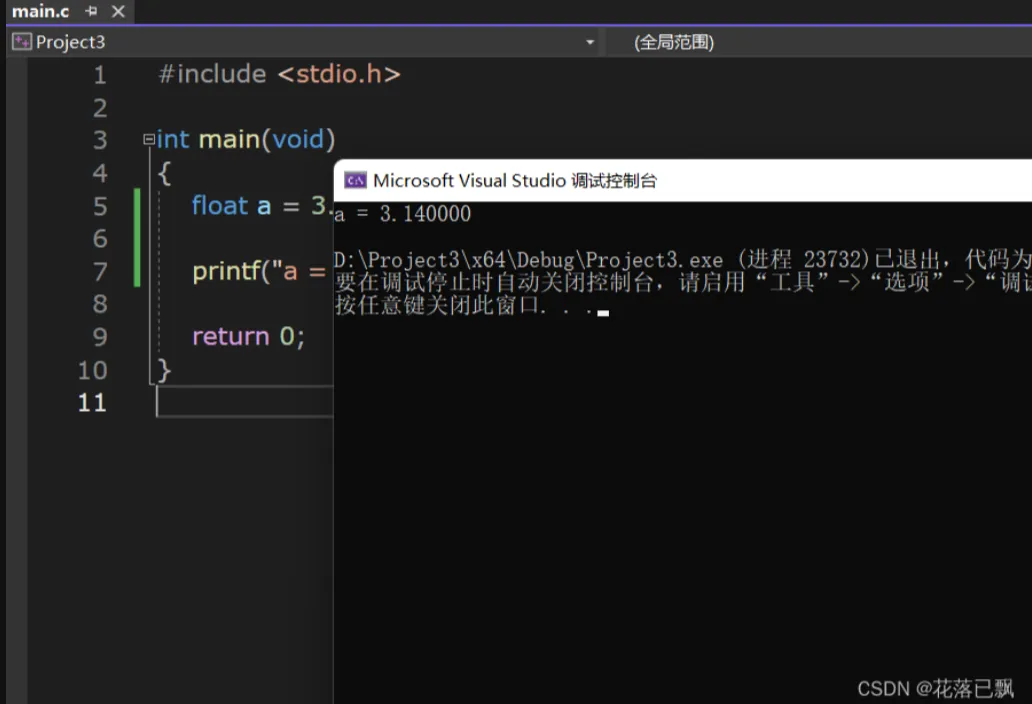Collapse the int main(void) code block
The width and height of the screenshot is (1032, 704).
pos(149,139)
